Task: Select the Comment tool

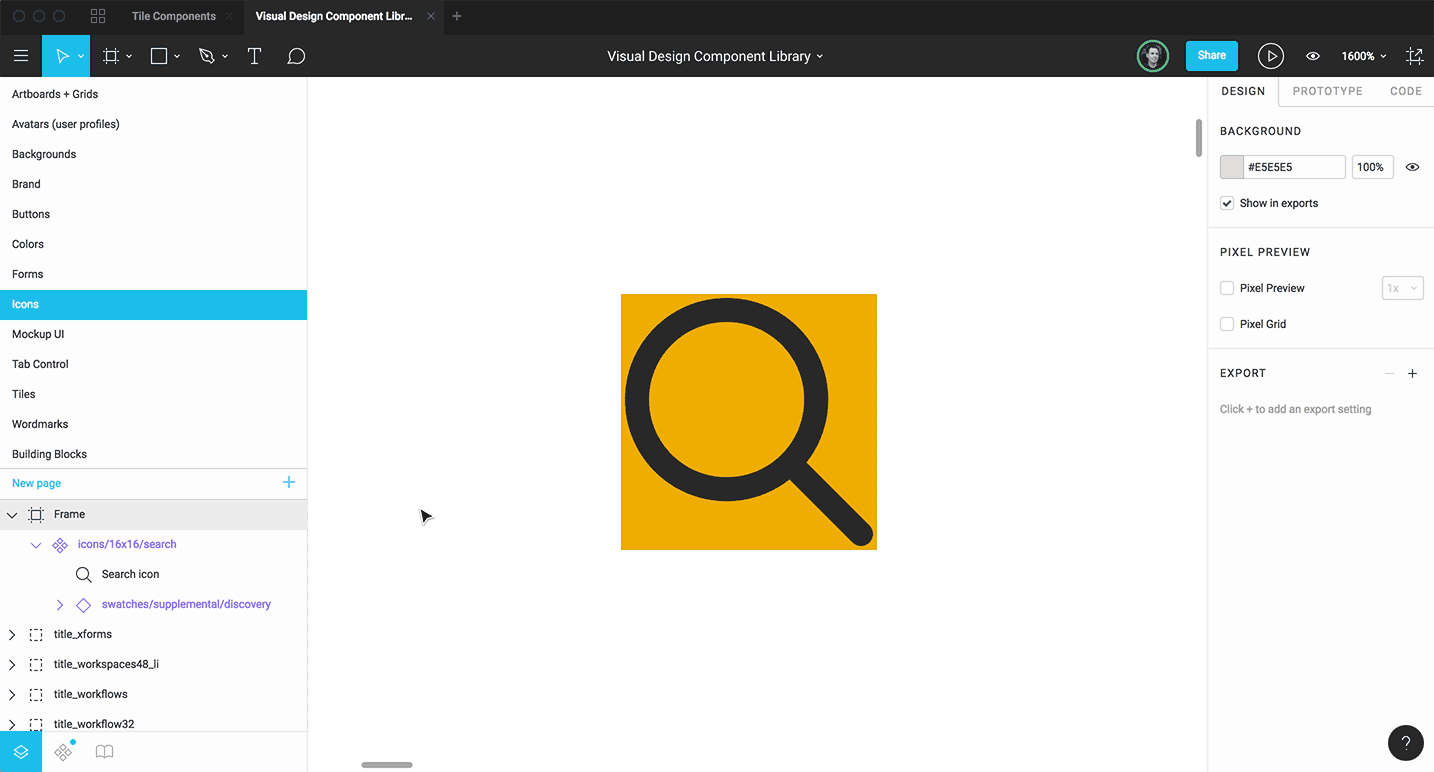Action: tap(295, 56)
